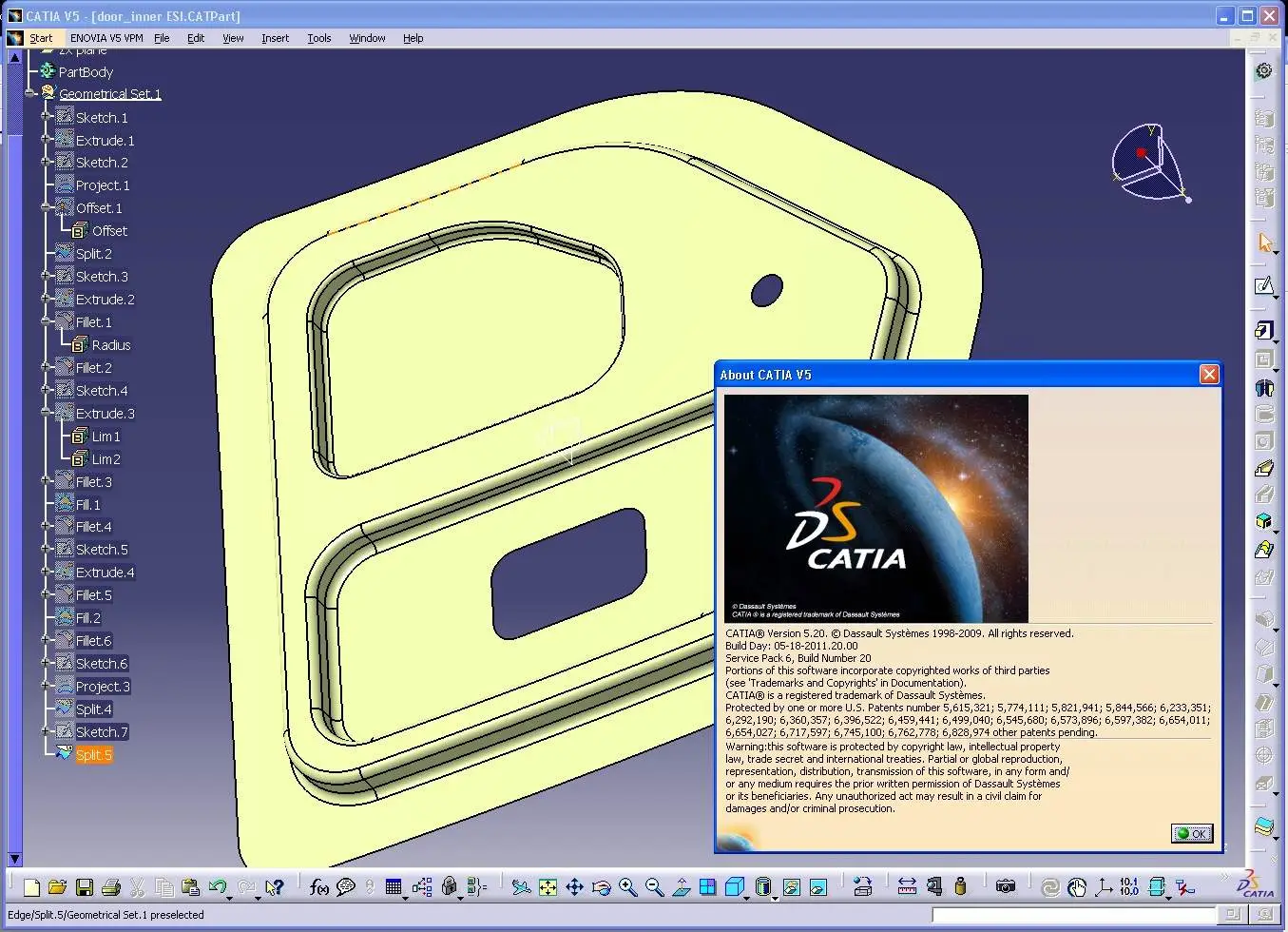Collapse the Offset.1 tree node
1288x932 pixels.
46,207
